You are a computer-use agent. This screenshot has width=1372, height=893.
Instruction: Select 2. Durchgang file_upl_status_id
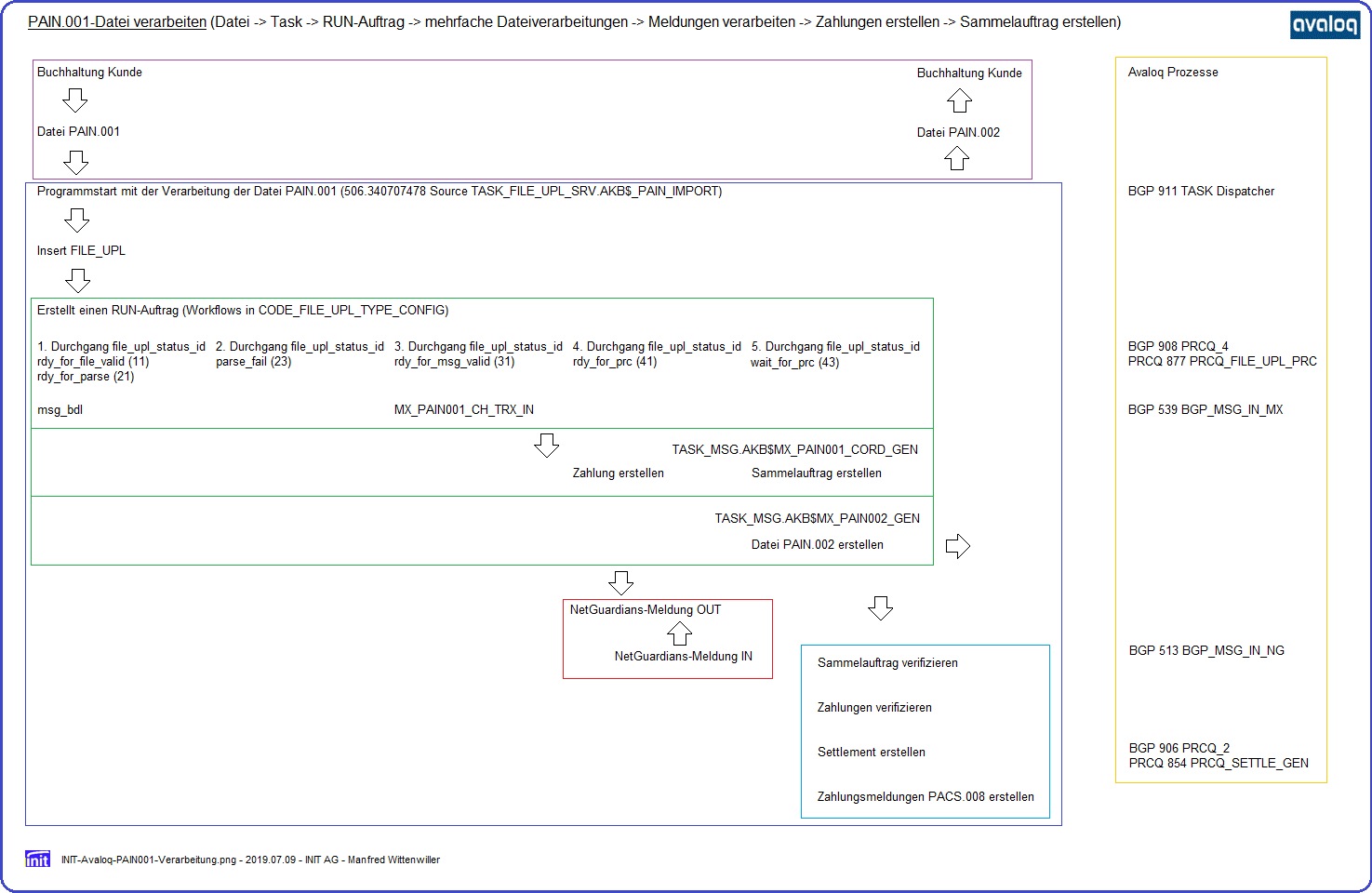click(300, 346)
